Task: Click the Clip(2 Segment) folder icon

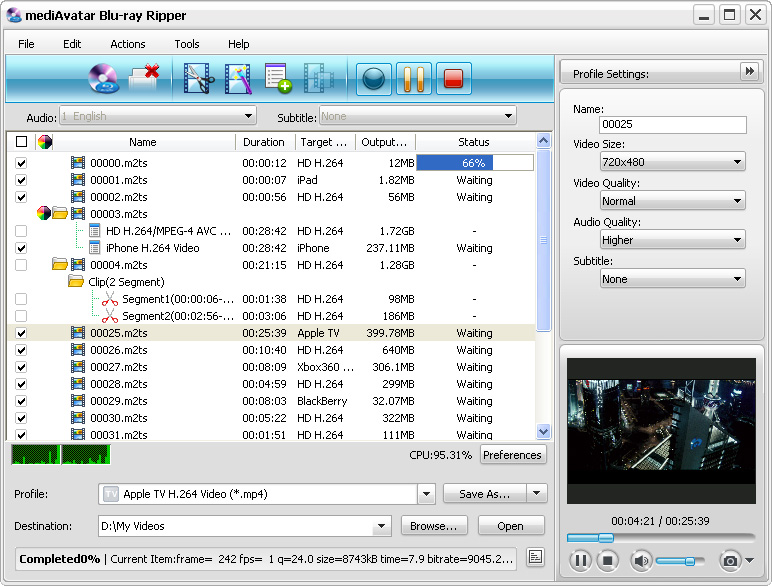Action: 76,282
